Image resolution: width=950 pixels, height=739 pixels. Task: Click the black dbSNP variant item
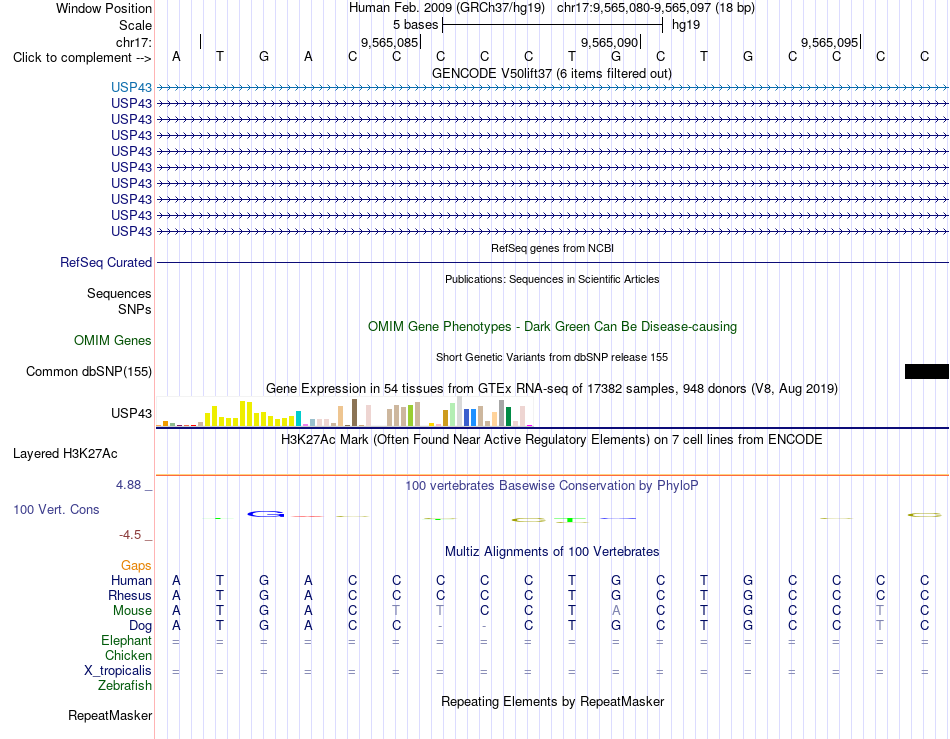click(926, 371)
